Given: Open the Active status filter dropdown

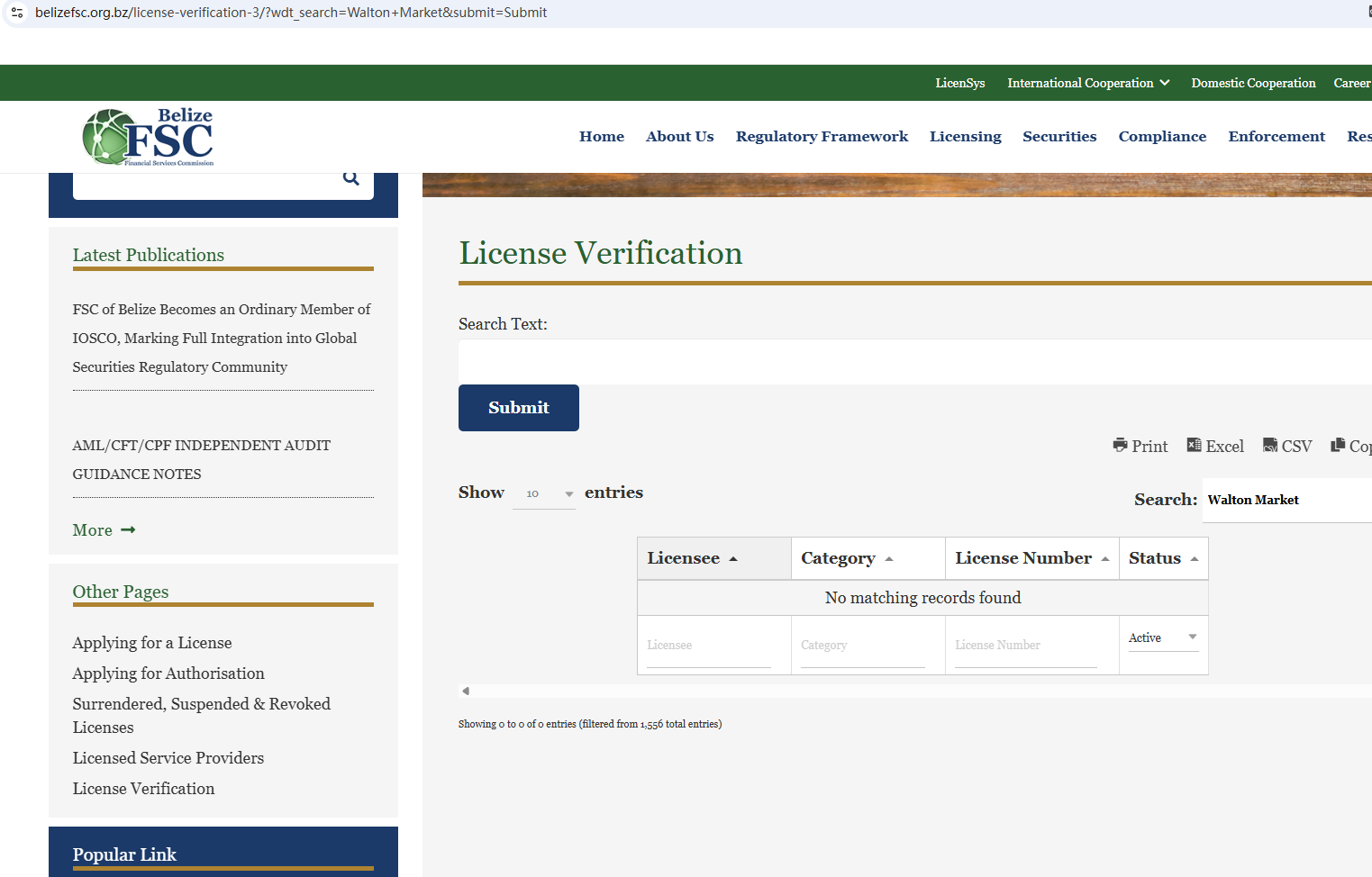Looking at the screenshot, I should (1162, 637).
